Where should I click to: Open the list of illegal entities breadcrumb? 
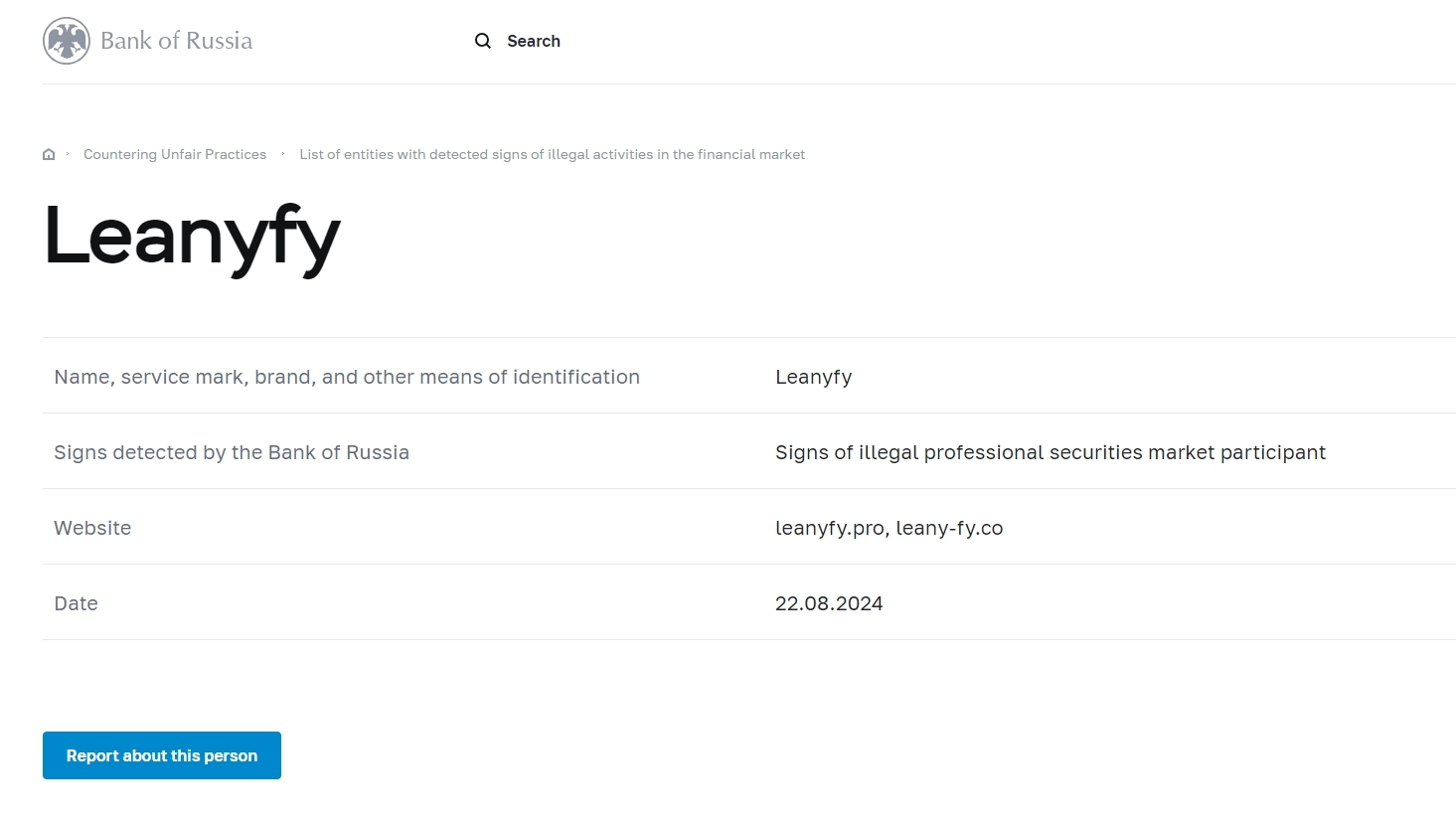pos(552,154)
